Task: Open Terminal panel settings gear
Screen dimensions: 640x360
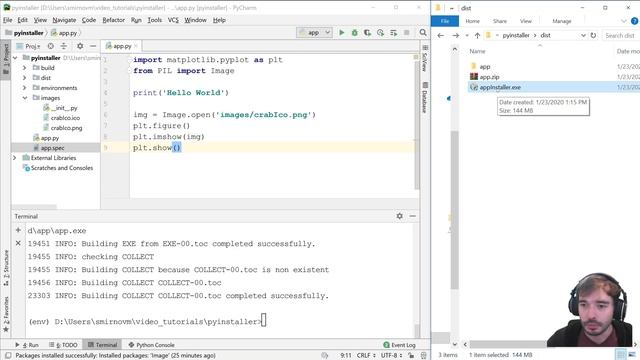Action: (400, 216)
